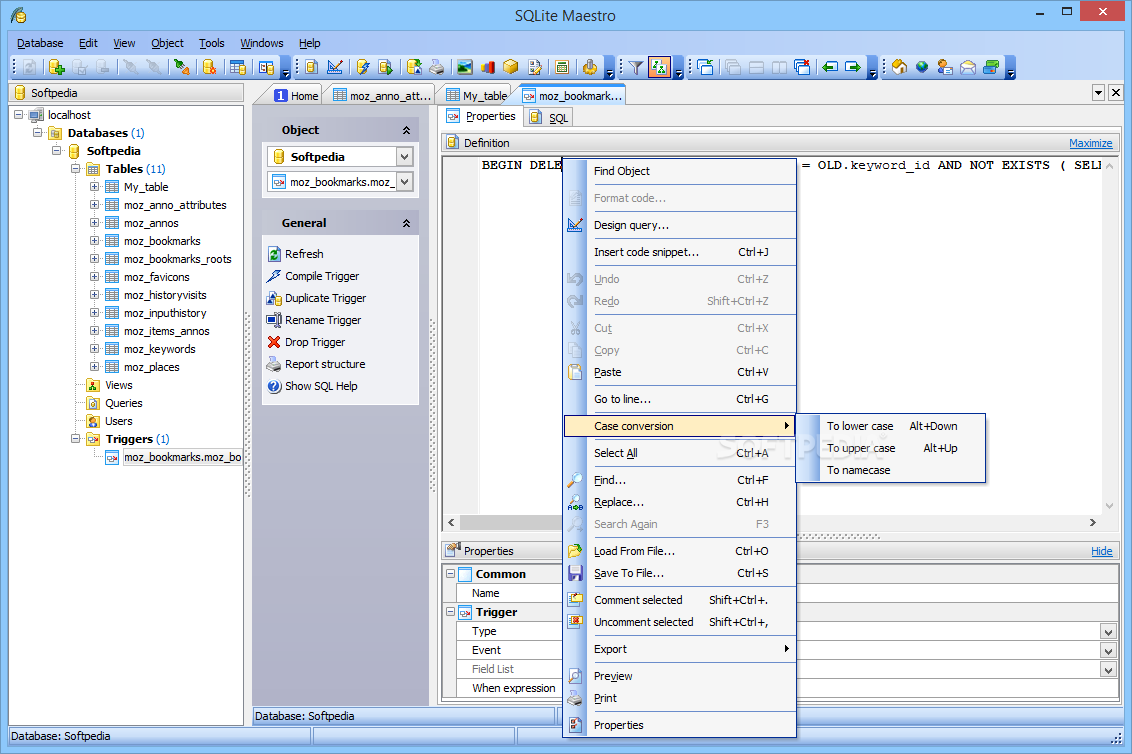This screenshot has width=1132, height=754.
Task: Click the globe website icon
Action: point(922,67)
